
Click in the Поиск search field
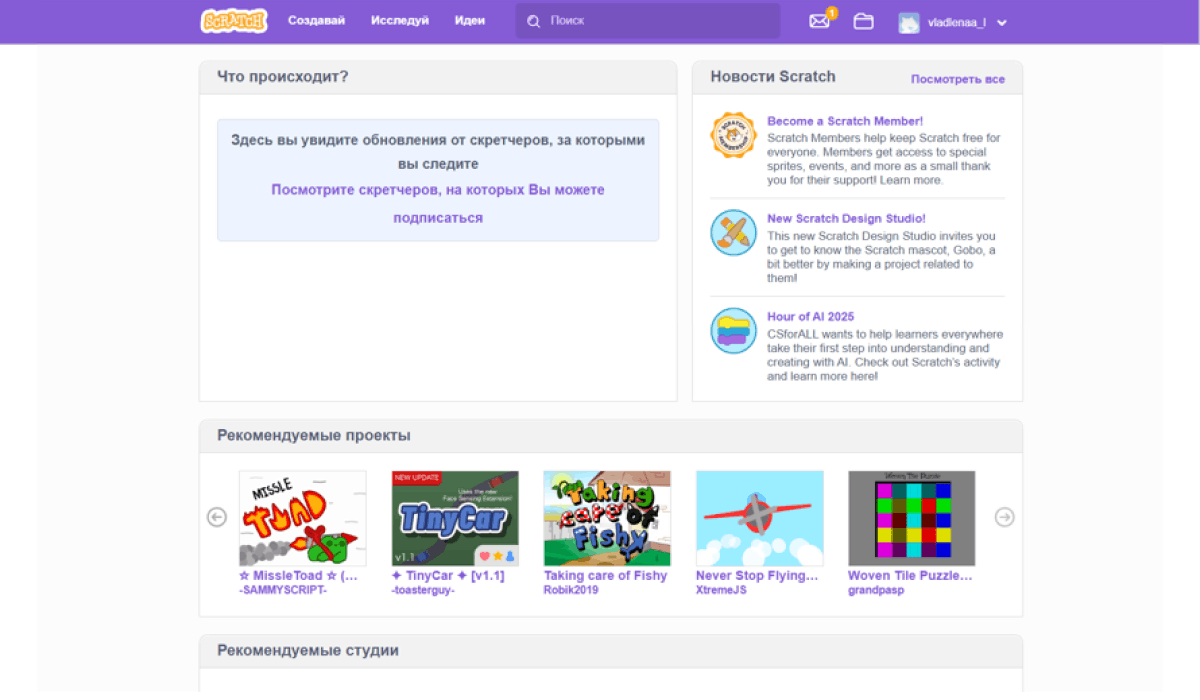tap(660, 21)
